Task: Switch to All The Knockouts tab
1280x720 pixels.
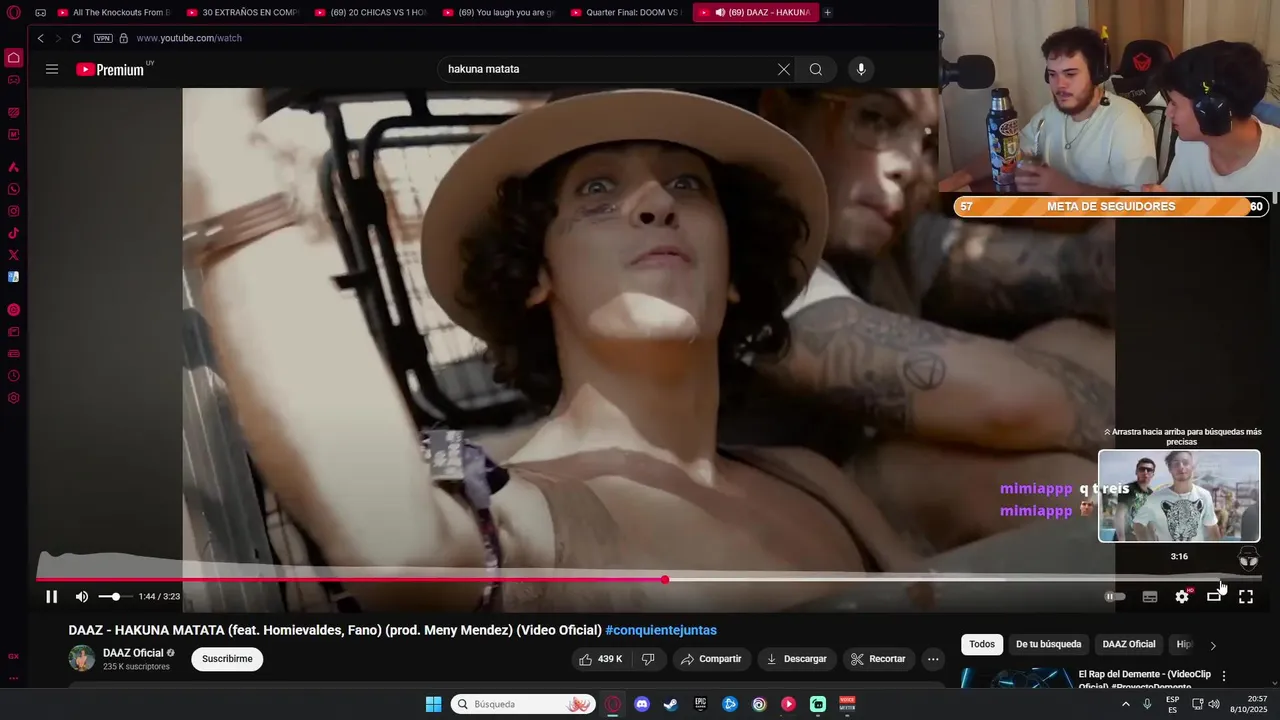Action: click(x=114, y=13)
